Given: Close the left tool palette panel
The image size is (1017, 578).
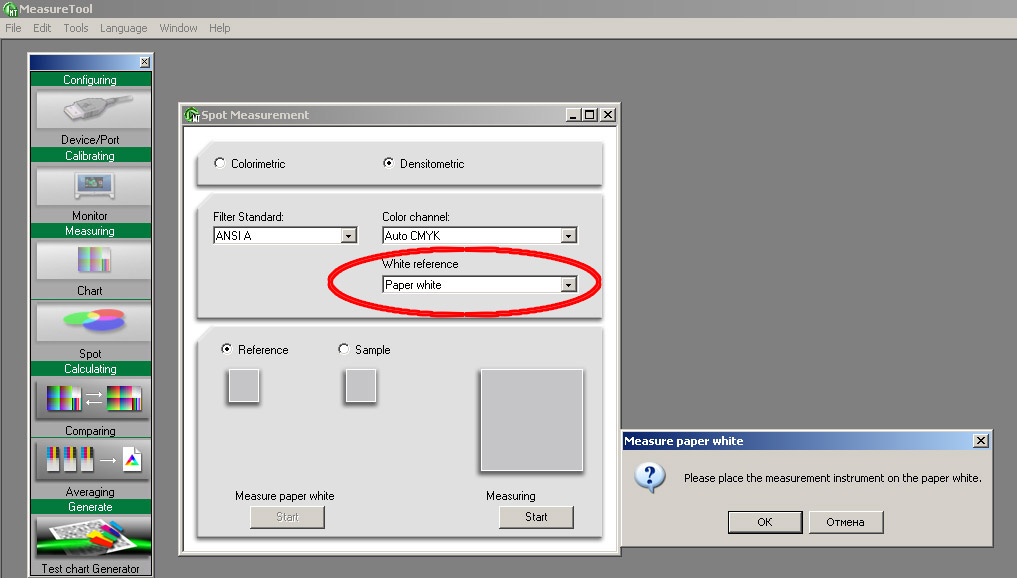Looking at the screenshot, I should [x=145, y=62].
